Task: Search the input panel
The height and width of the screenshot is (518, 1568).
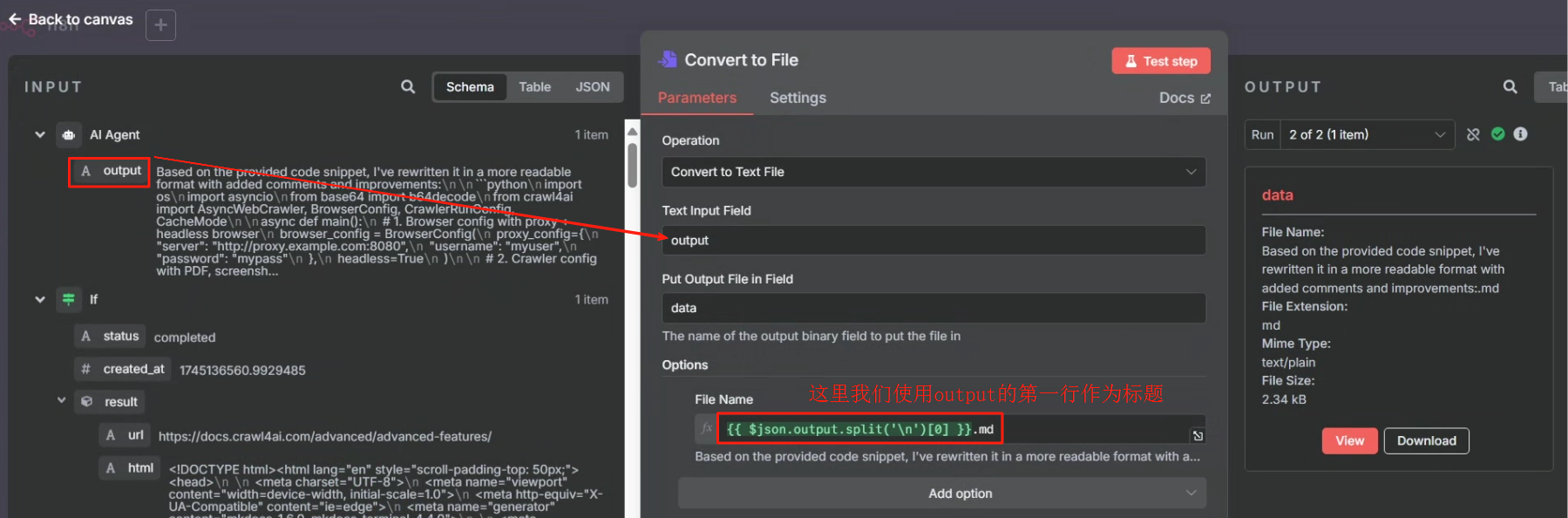Action: (408, 86)
